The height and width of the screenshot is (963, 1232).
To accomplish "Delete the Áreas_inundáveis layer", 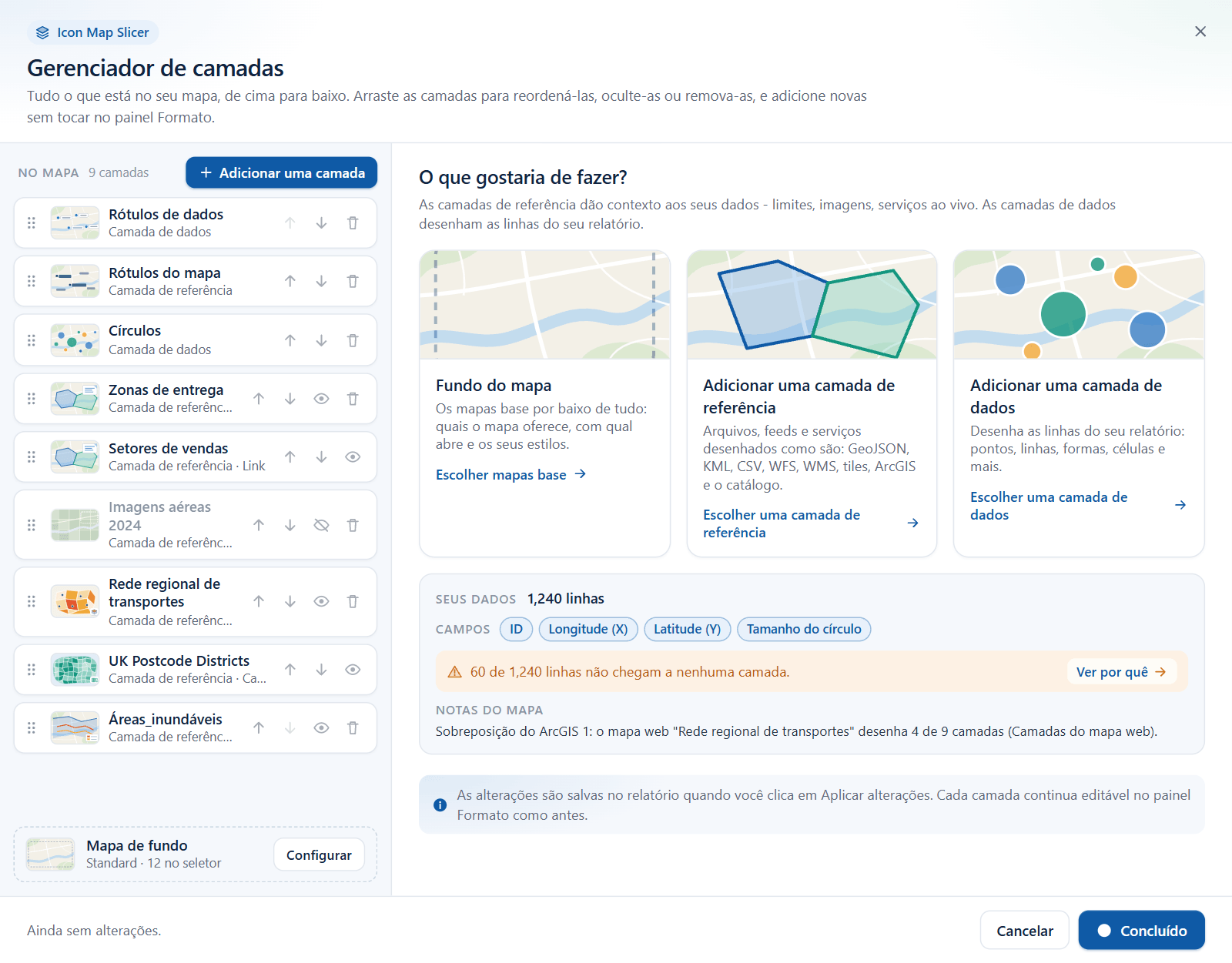I will [x=353, y=728].
